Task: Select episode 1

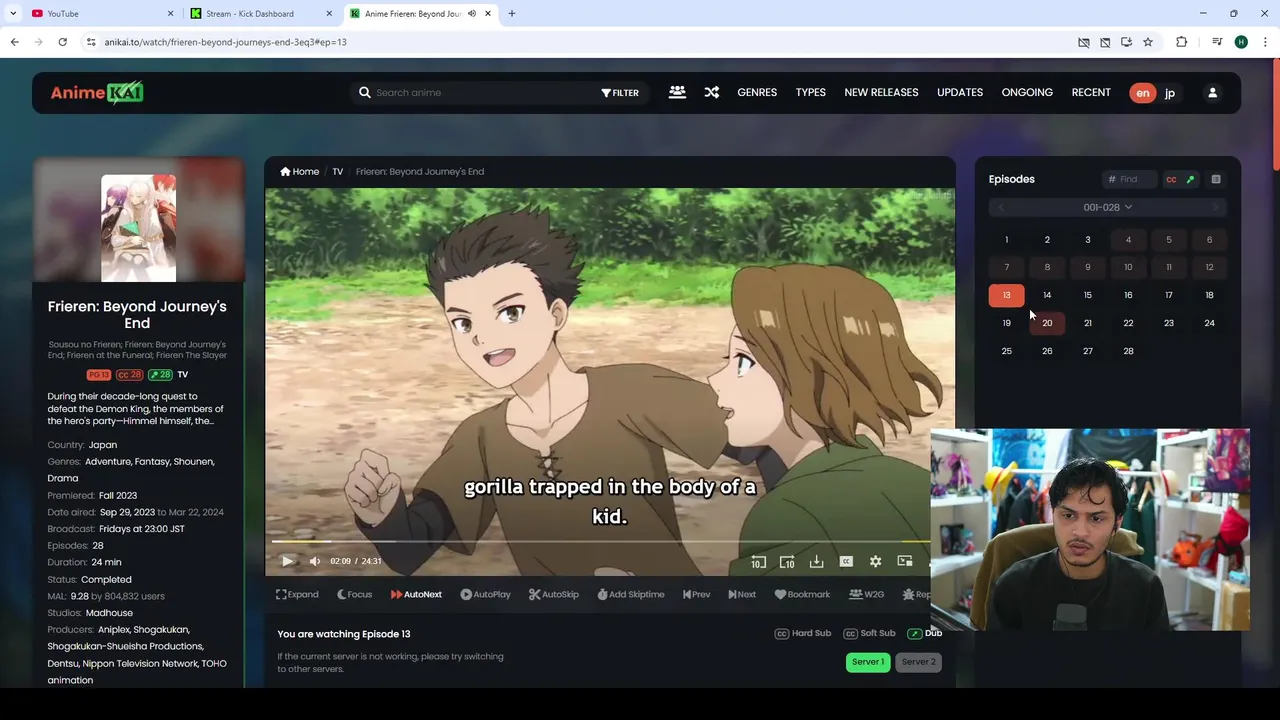Action: [x=1006, y=240]
